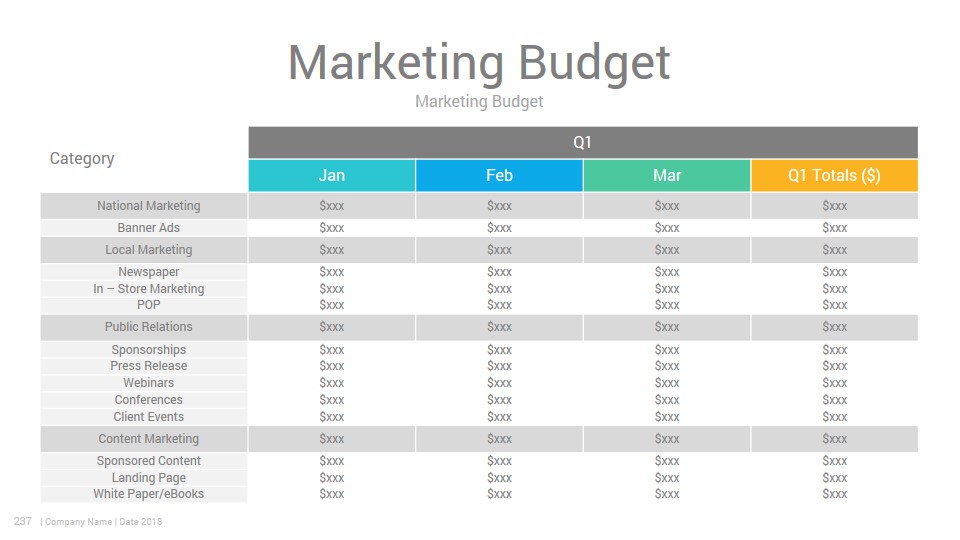The width and height of the screenshot is (960, 540).
Task: Select the teal Jan column header
Action: coord(332,176)
